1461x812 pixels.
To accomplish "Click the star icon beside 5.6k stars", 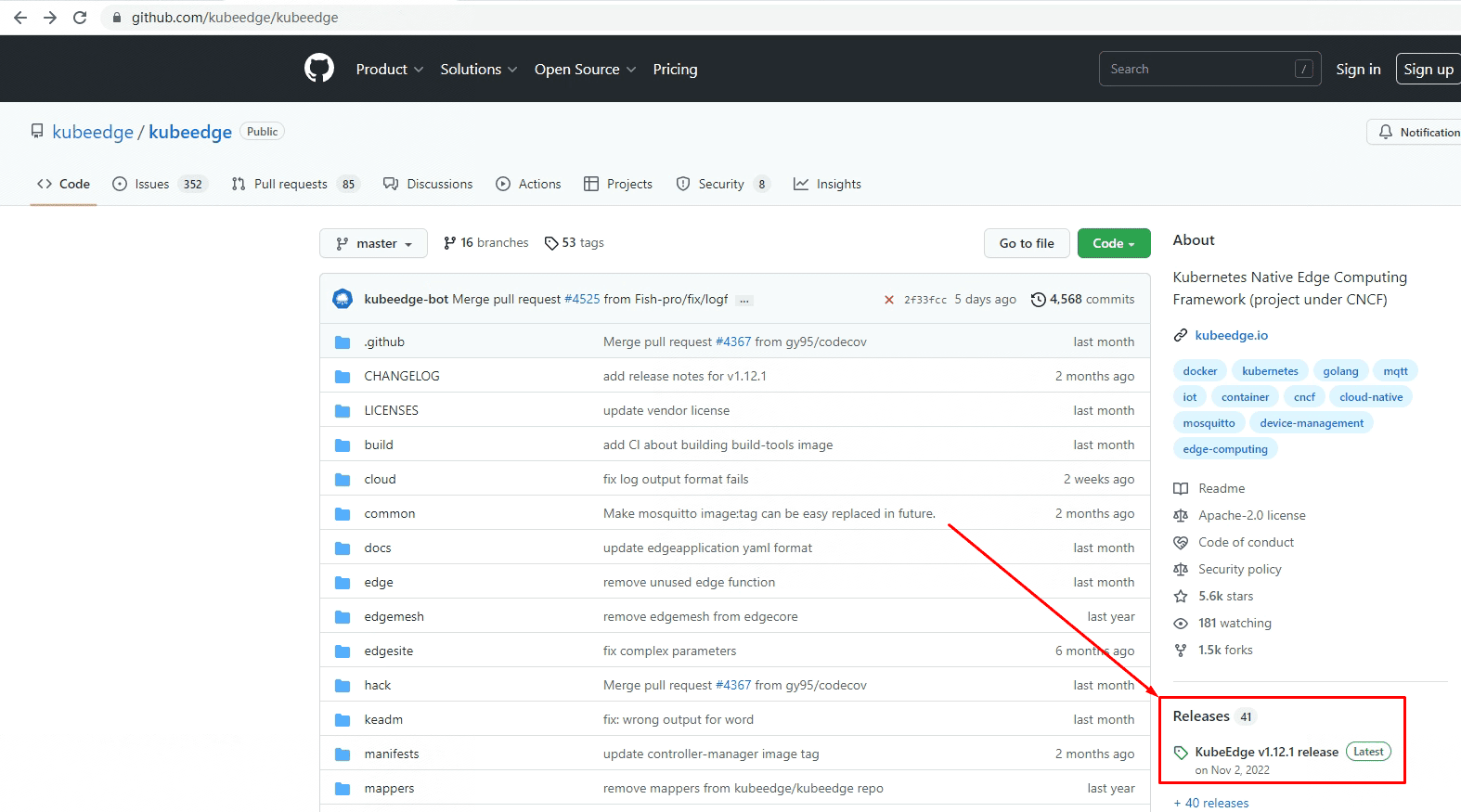I will pyautogui.click(x=1181, y=596).
